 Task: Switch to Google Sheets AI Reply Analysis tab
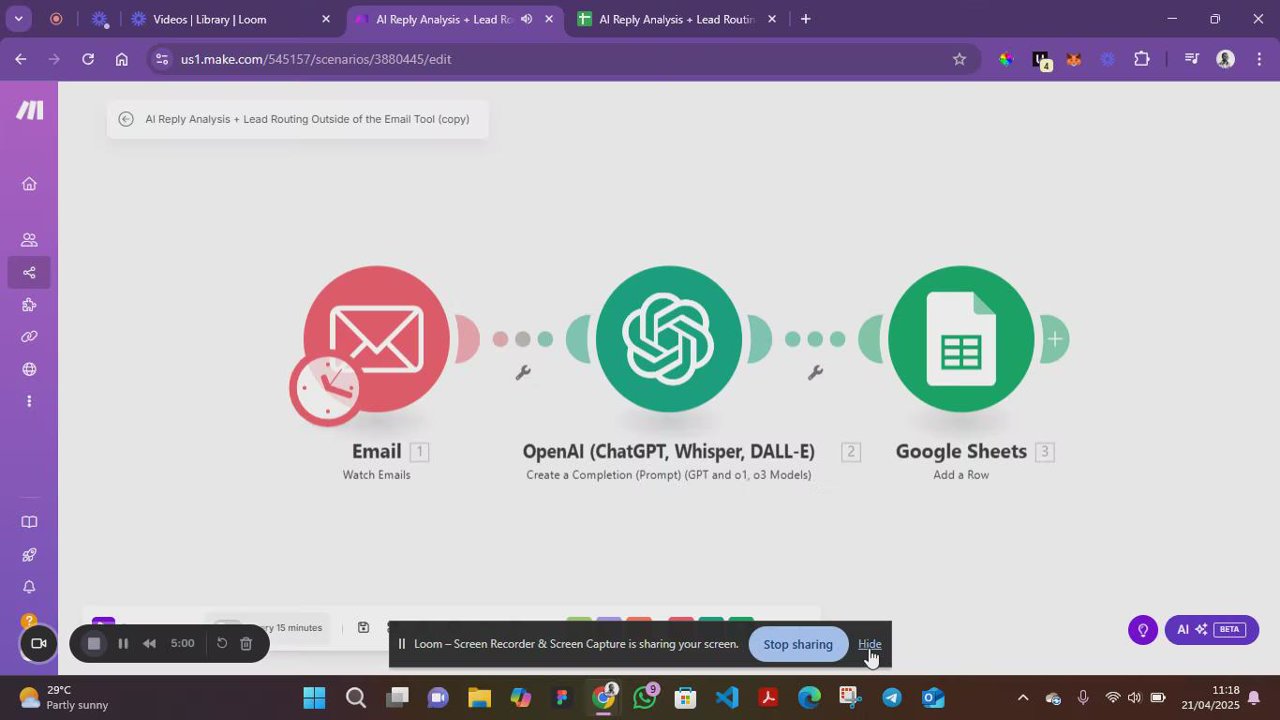[674, 19]
